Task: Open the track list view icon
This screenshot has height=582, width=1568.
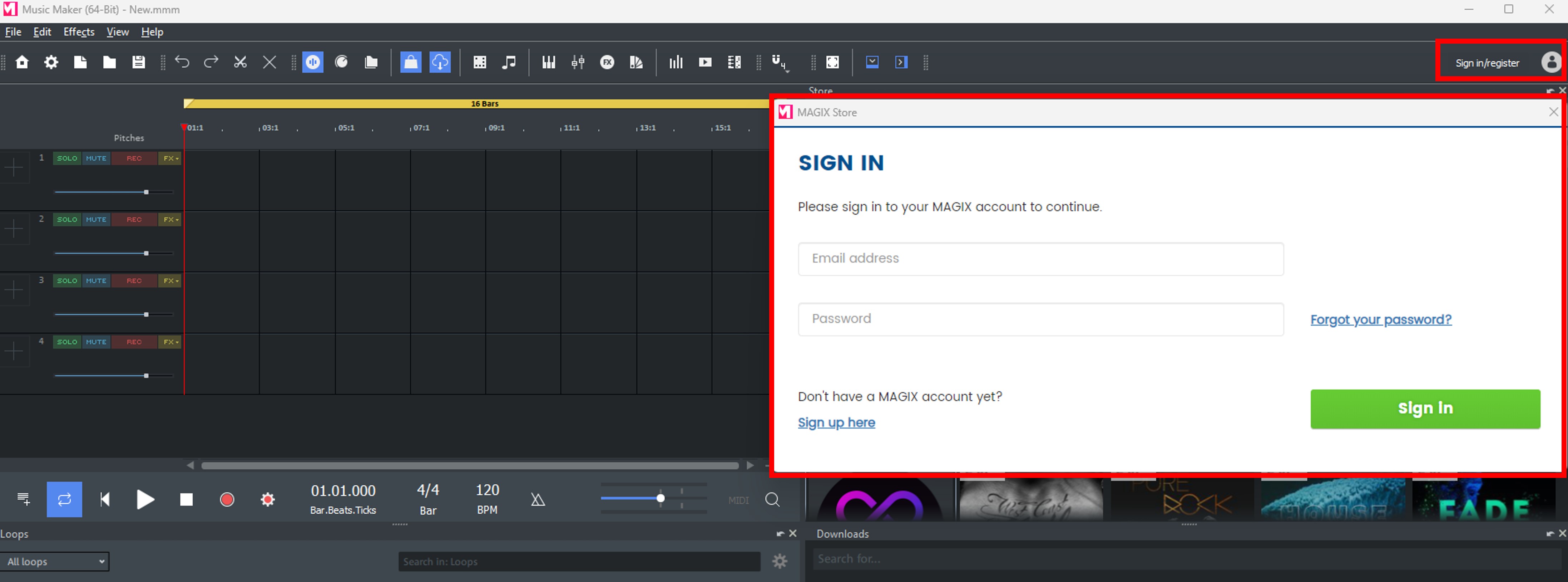Action: coord(734,62)
